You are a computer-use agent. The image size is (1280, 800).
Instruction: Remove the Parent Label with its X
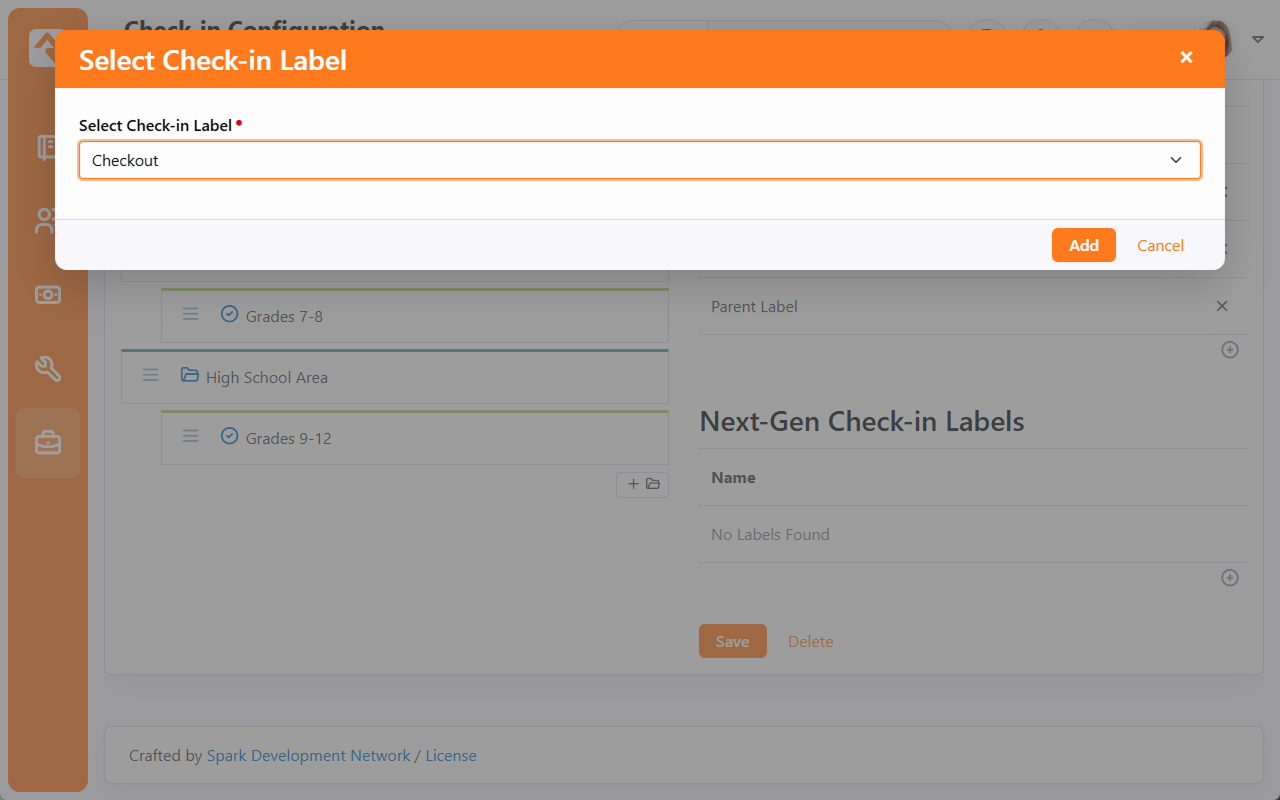(x=1221, y=306)
